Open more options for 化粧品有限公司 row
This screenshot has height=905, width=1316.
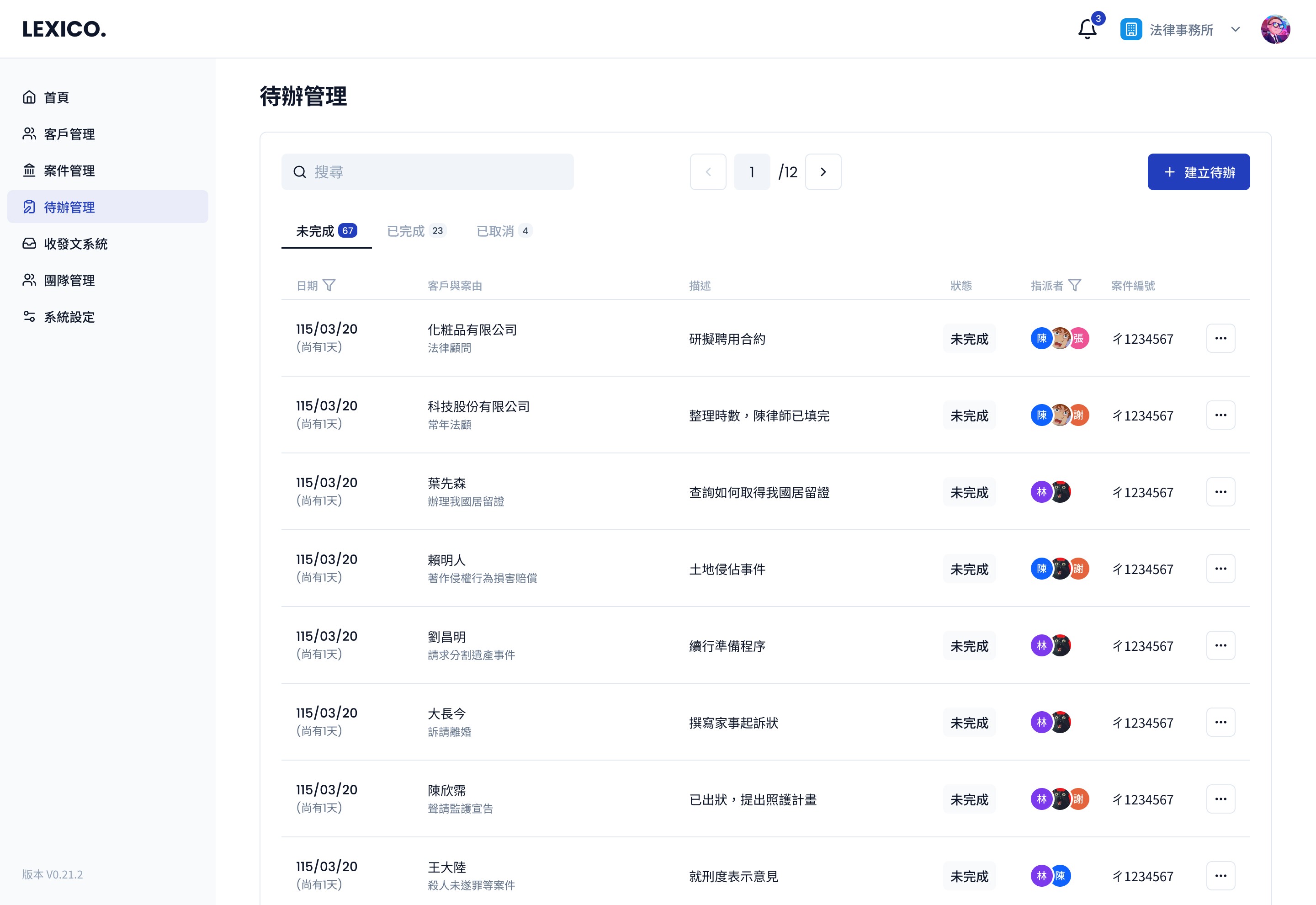pos(1220,339)
